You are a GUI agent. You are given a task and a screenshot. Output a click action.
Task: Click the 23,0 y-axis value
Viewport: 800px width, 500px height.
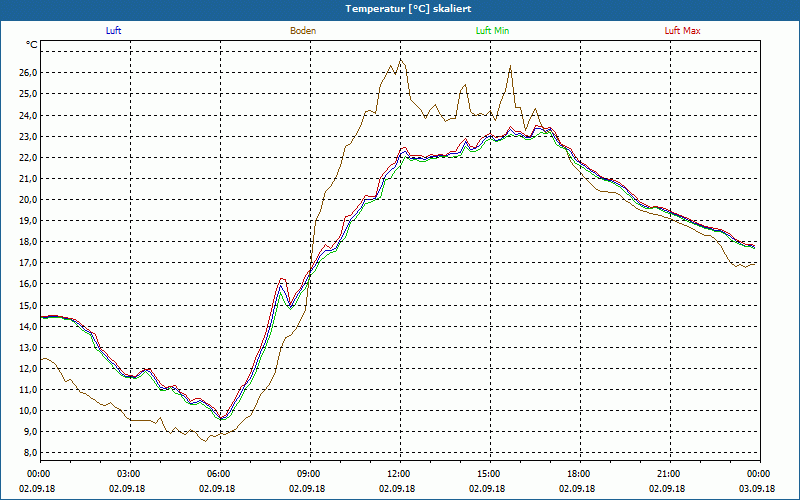click(x=29, y=136)
